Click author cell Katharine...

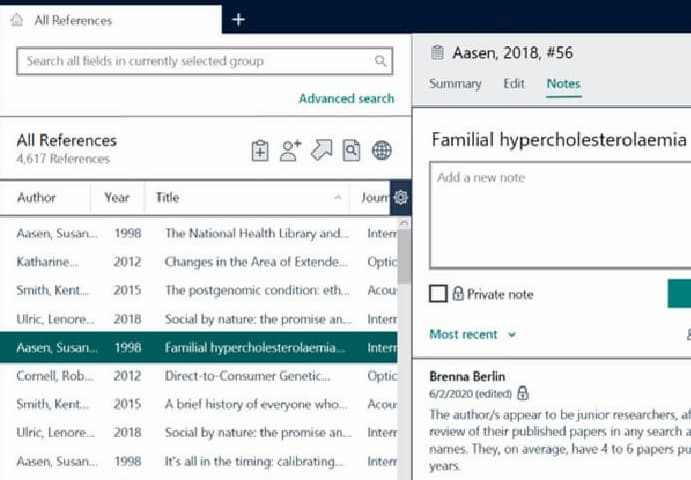click(48, 262)
